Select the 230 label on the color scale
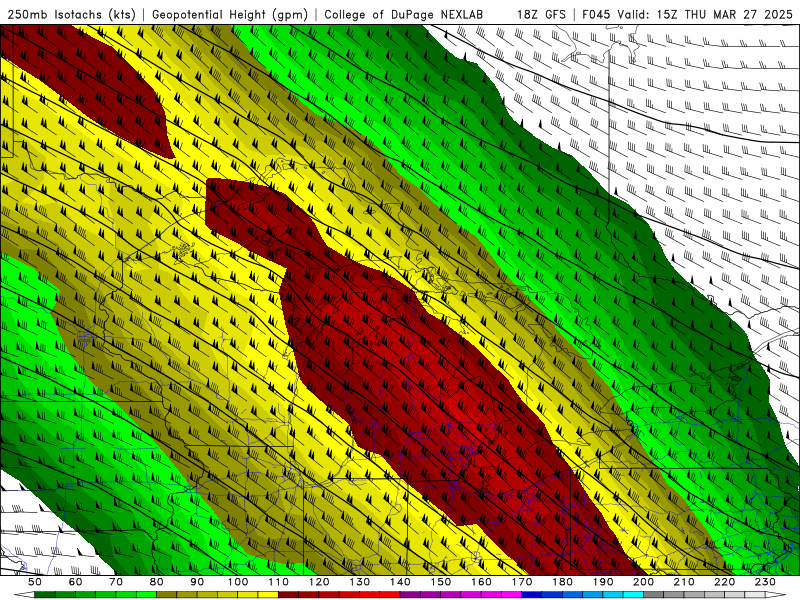The height and width of the screenshot is (600, 800). 765,582
